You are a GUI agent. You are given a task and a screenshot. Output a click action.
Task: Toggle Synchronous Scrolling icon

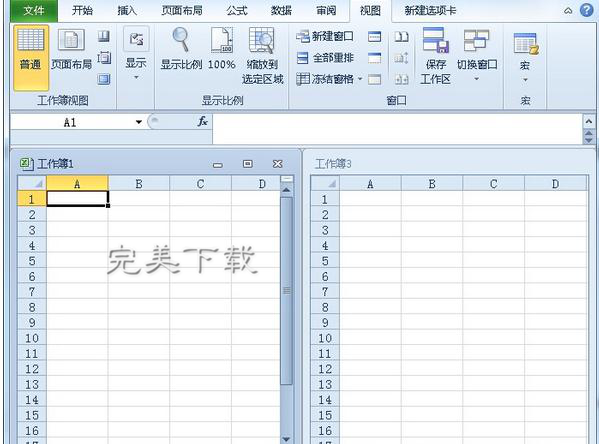[x=401, y=58]
